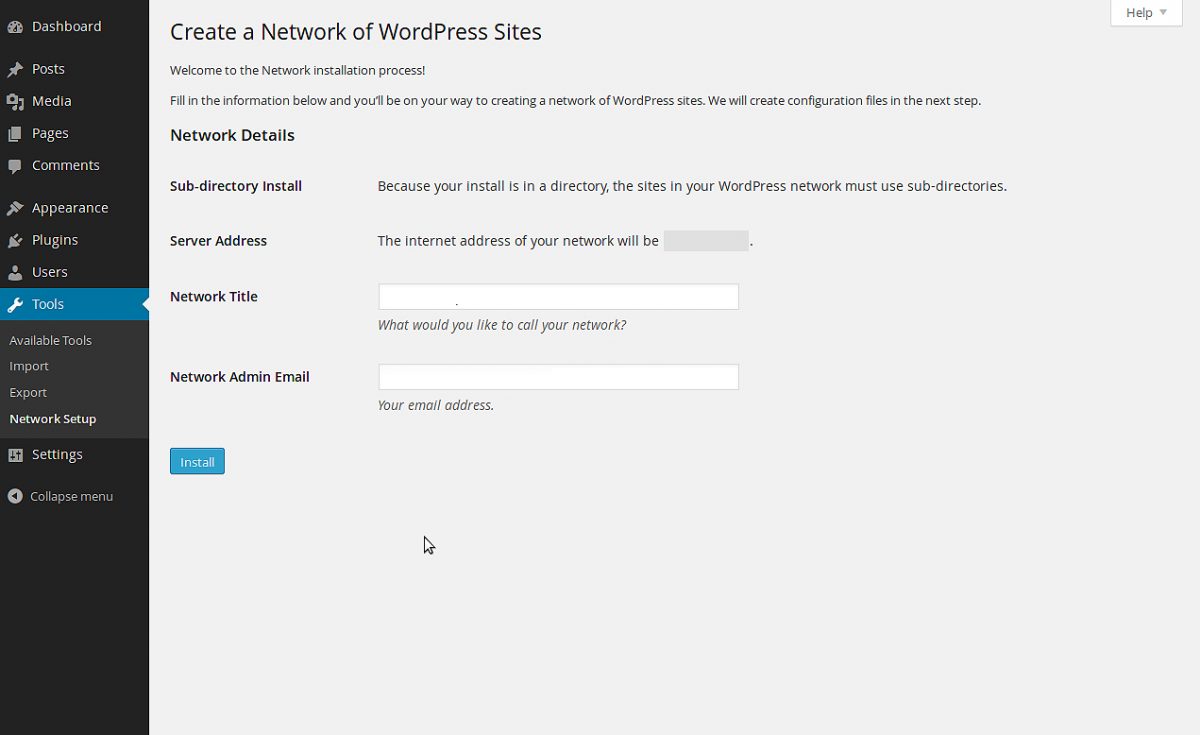
Task: Open the Pages document icon
Action: tap(15, 132)
